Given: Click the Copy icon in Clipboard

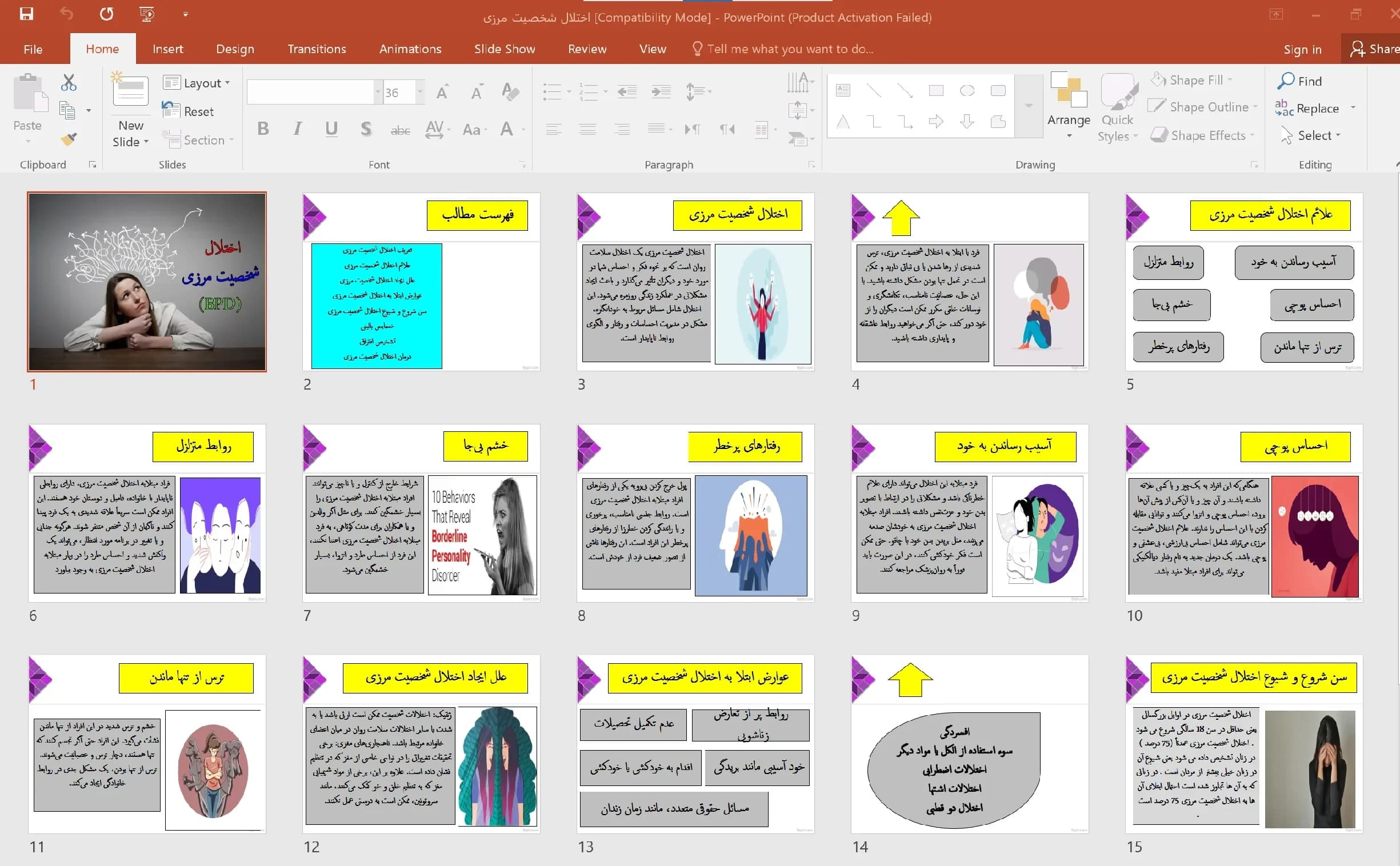Looking at the screenshot, I should (x=67, y=110).
